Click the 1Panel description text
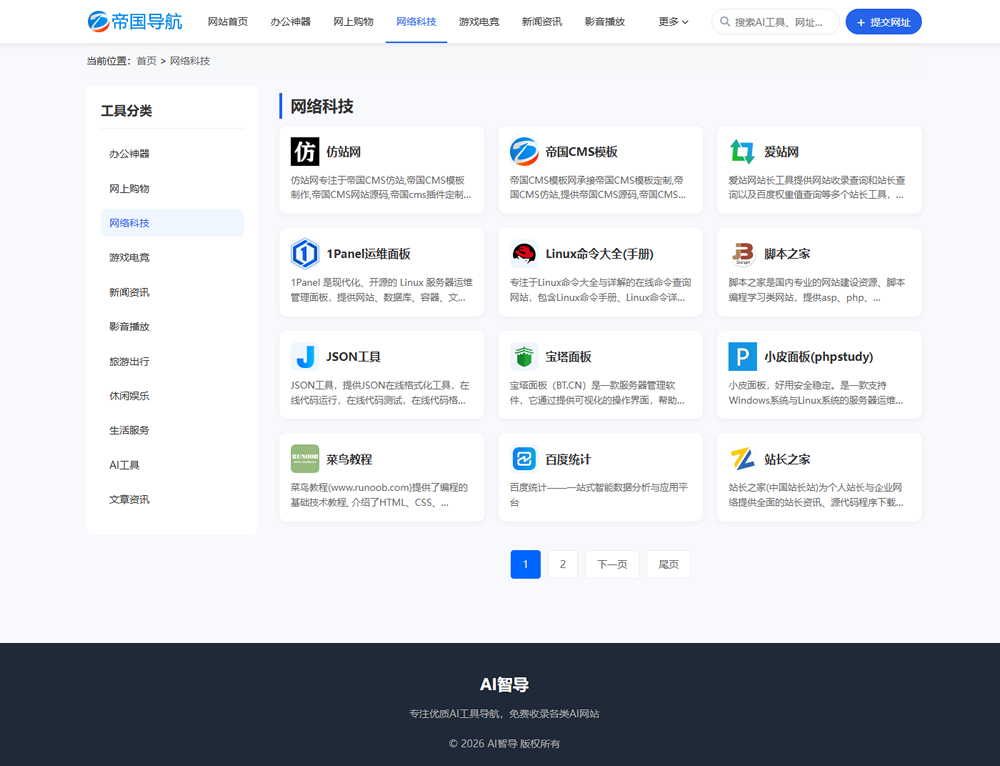 381,290
